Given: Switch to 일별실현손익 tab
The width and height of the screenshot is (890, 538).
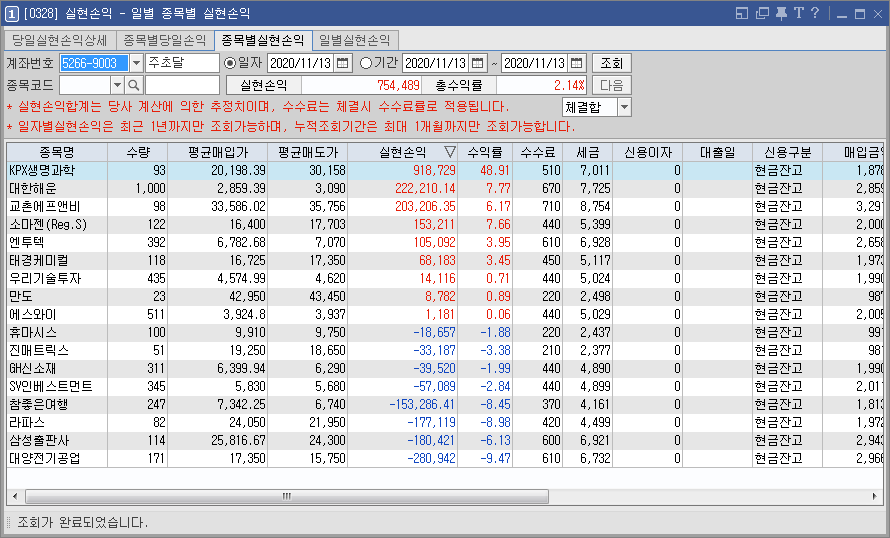Looking at the screenshot, I should pos(355,40).
